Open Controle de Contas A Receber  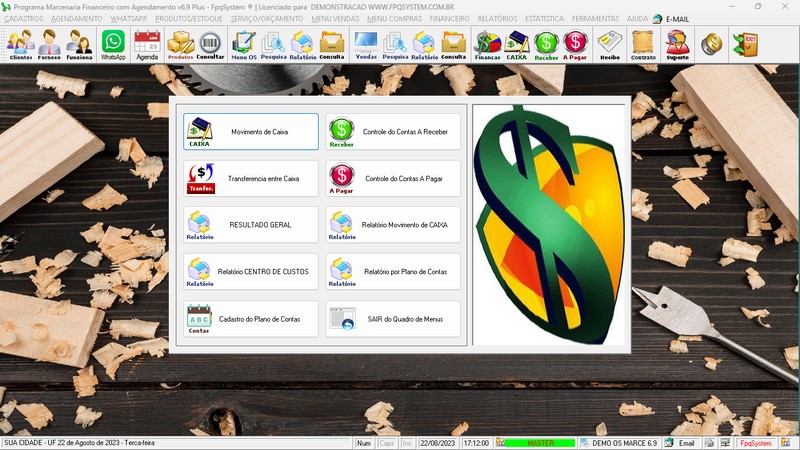click(393, 132)
